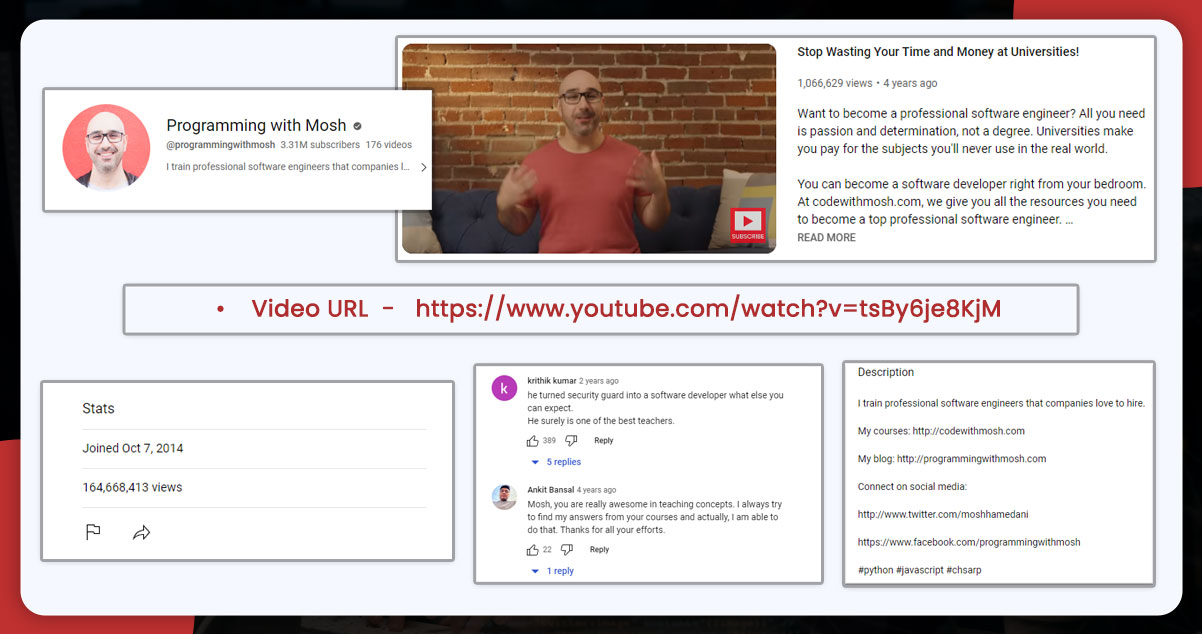
Task: Click the @programmingwithmosh handle
Action: pos(220,145)
